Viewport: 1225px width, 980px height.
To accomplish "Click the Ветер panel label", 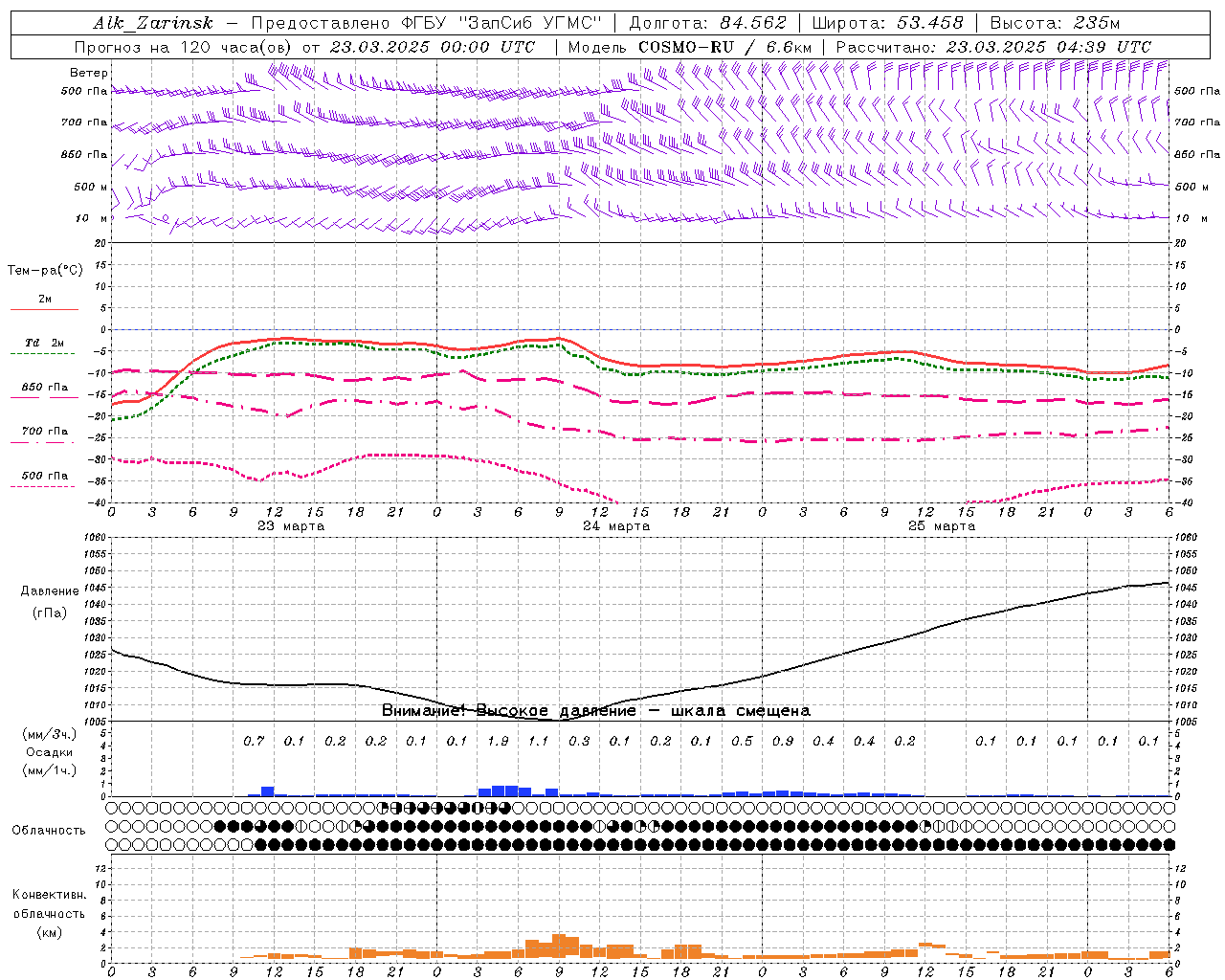I will 88,73.
